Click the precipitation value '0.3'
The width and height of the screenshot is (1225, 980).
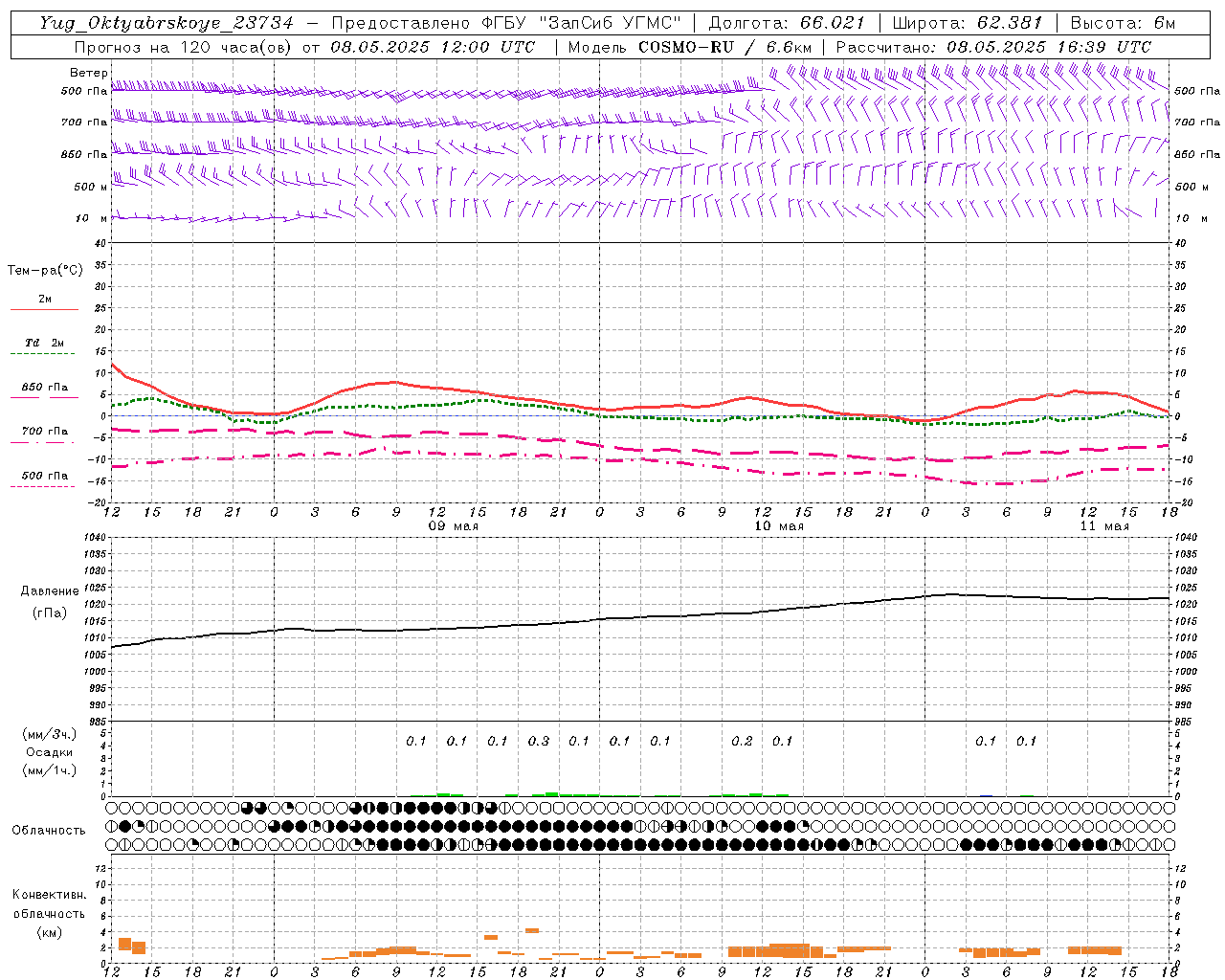(x=539, y=741)
